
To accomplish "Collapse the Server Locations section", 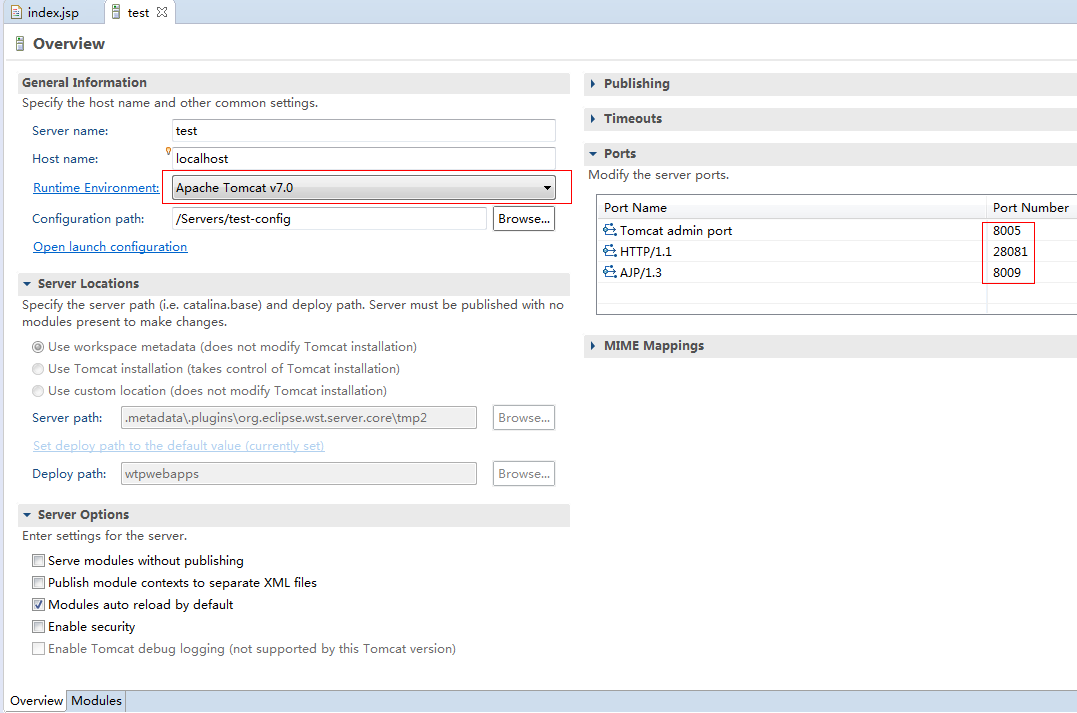I will [27, 284].
